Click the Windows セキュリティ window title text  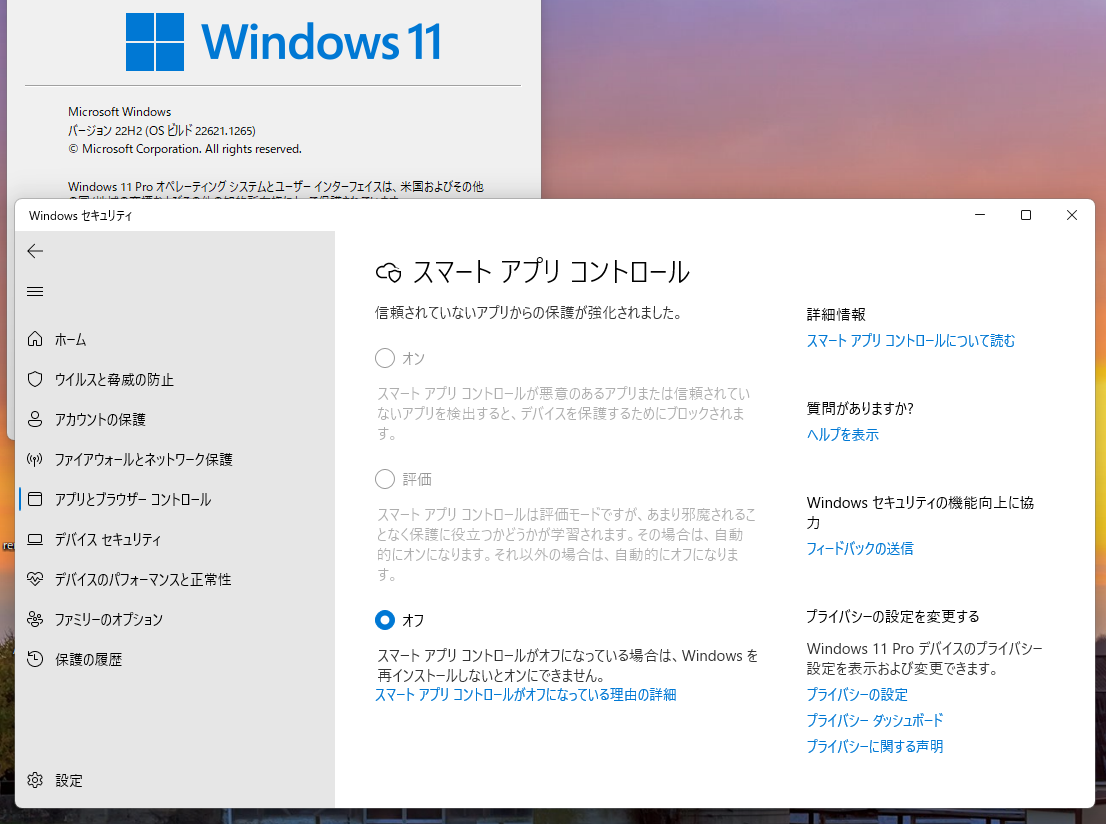[80, 216]
